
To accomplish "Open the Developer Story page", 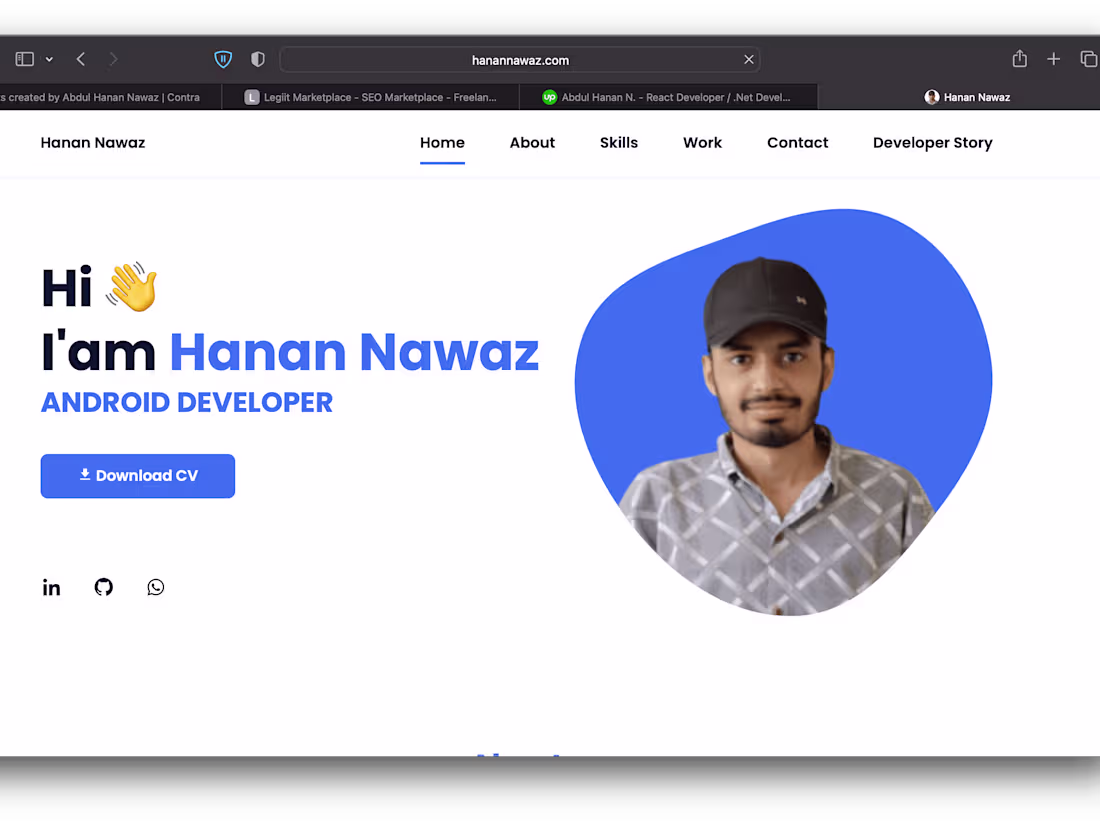I will [x=932, y=142].
